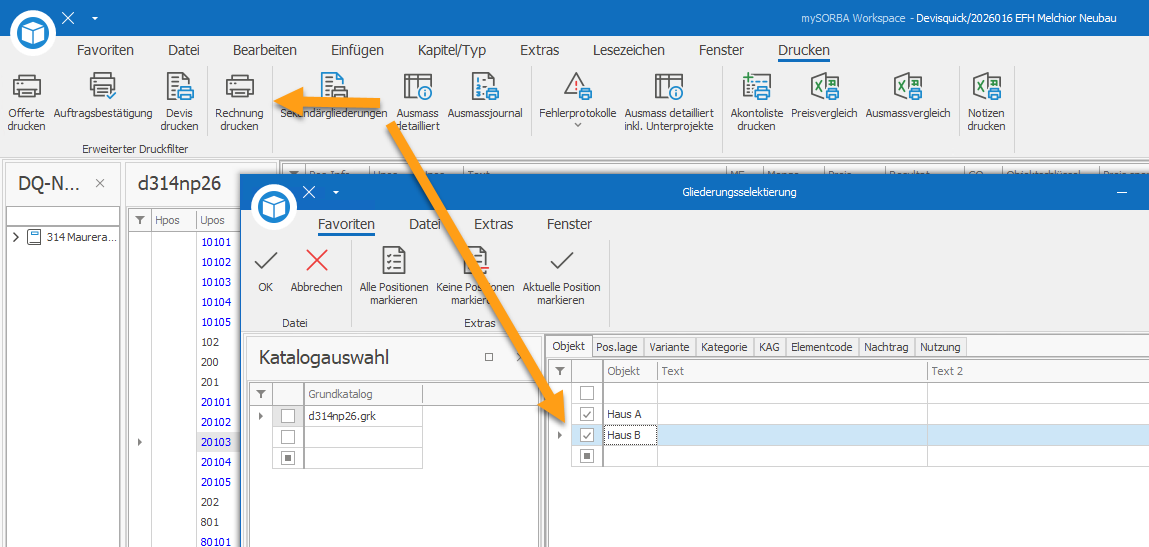Open the Kapitel/Typ ribbon tab
Viewport: 1149px width, 547px height.
pos(452,51)
